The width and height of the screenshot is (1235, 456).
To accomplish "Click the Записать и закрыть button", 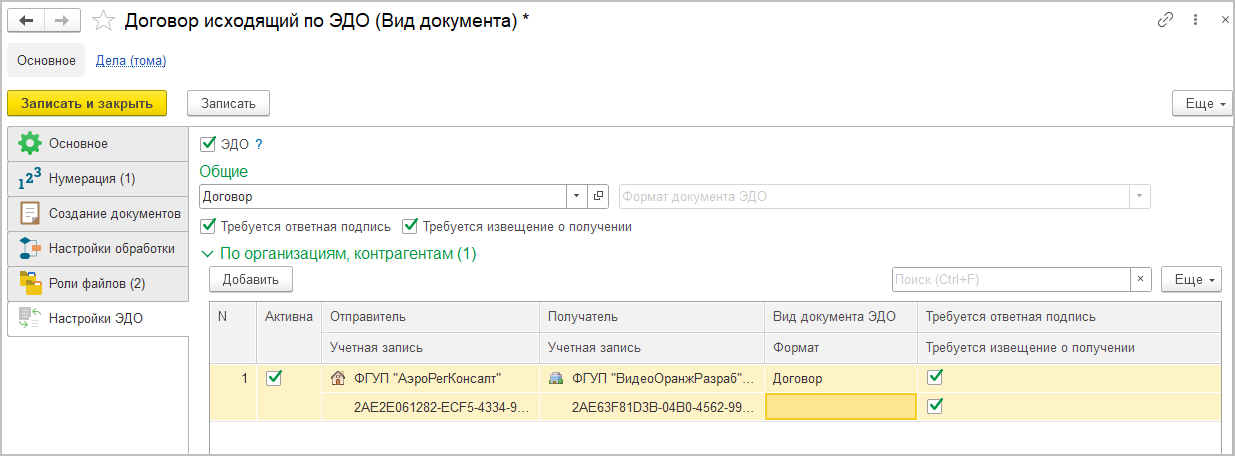I will (86, 103).
